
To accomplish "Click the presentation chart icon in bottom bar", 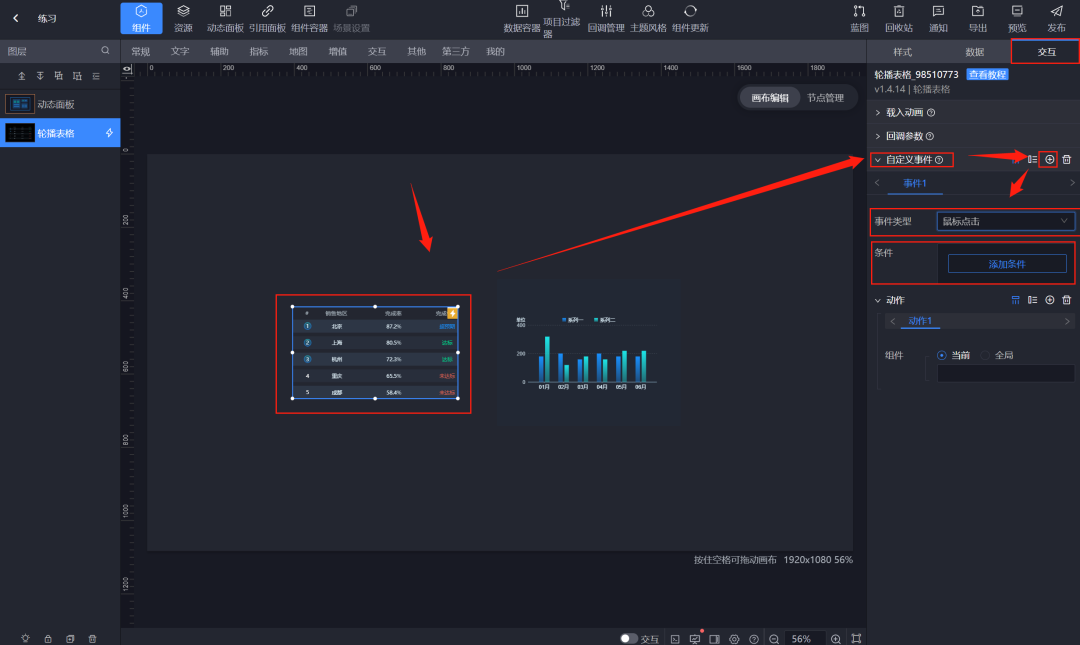I will click(x=694, y=639).
